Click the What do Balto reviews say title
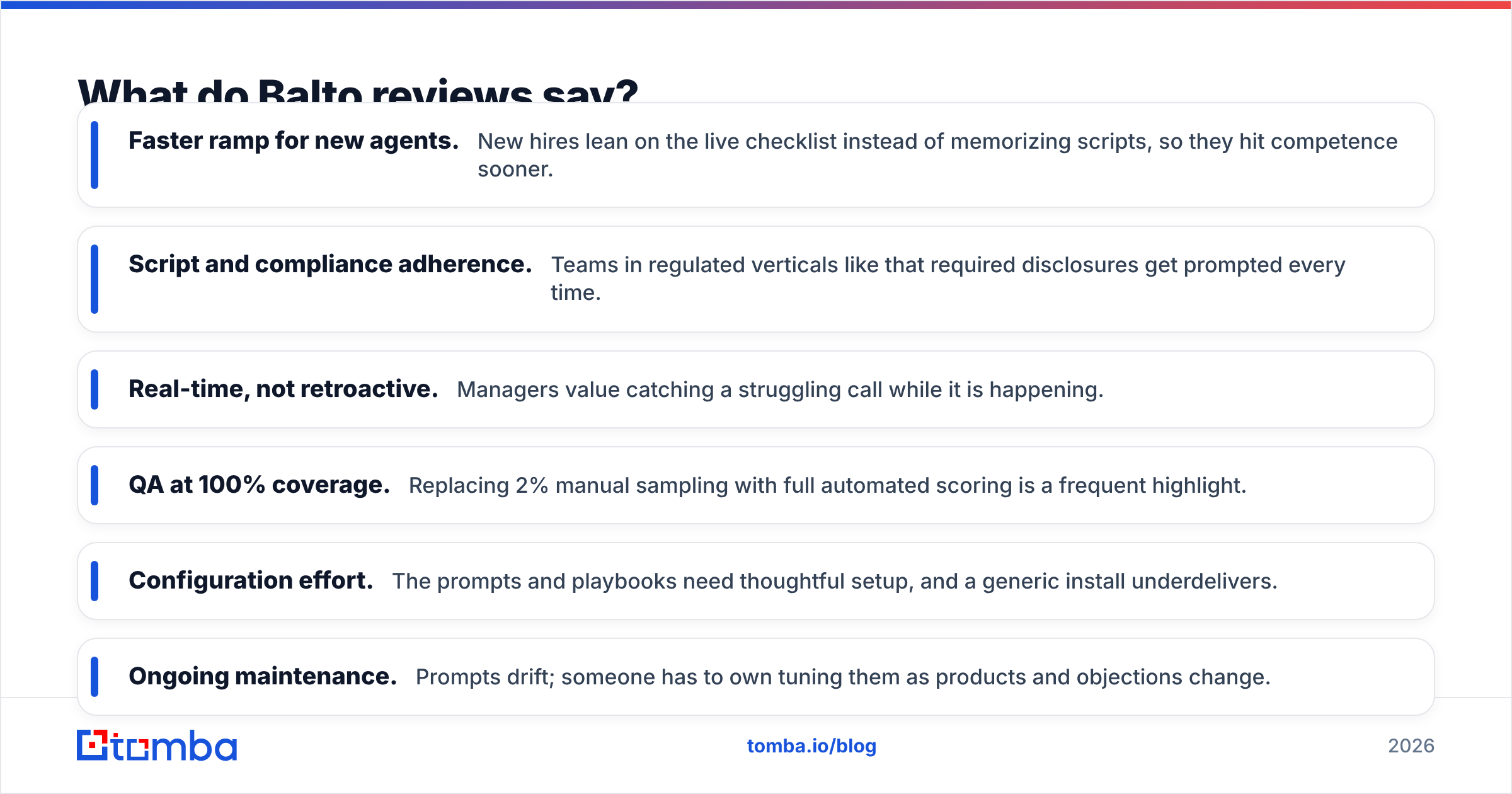Screen dimensions: 1512x794 pyautogui.click(x=358, y=90)
